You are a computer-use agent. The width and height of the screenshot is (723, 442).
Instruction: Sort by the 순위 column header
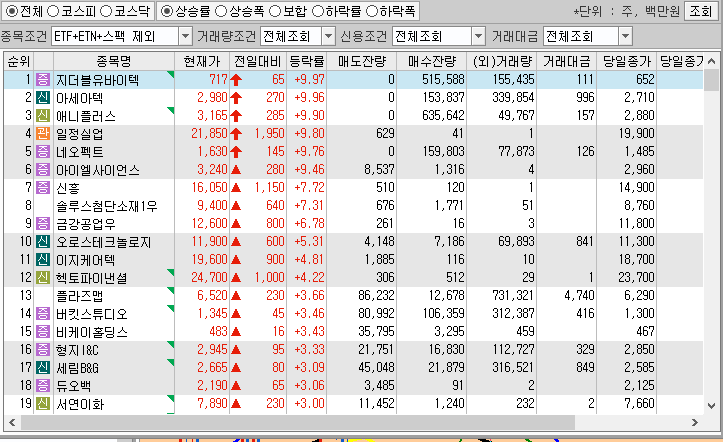pyautogui.click(x=19, y=61)
